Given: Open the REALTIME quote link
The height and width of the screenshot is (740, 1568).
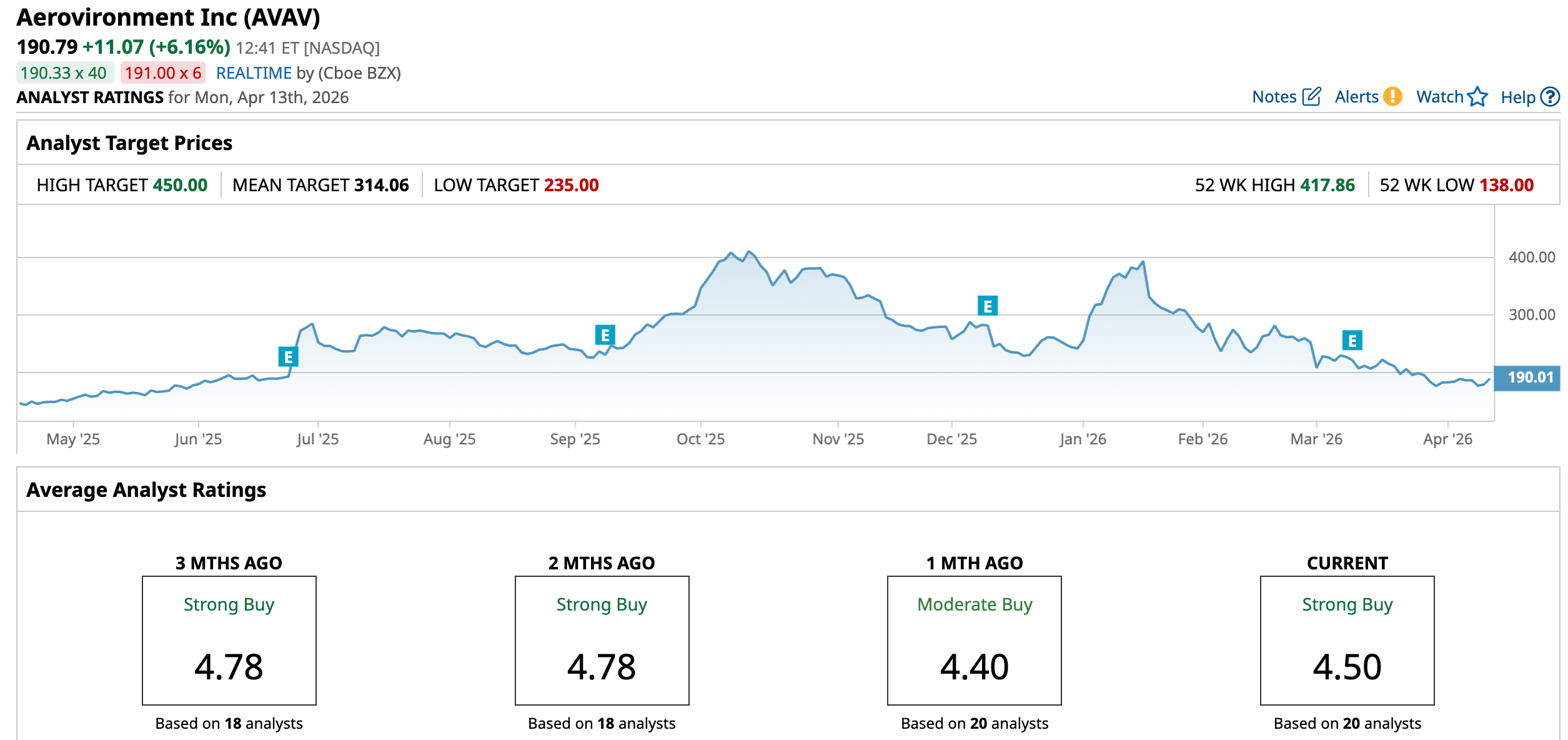Looking at the screenshot, I should pos(254,73).
